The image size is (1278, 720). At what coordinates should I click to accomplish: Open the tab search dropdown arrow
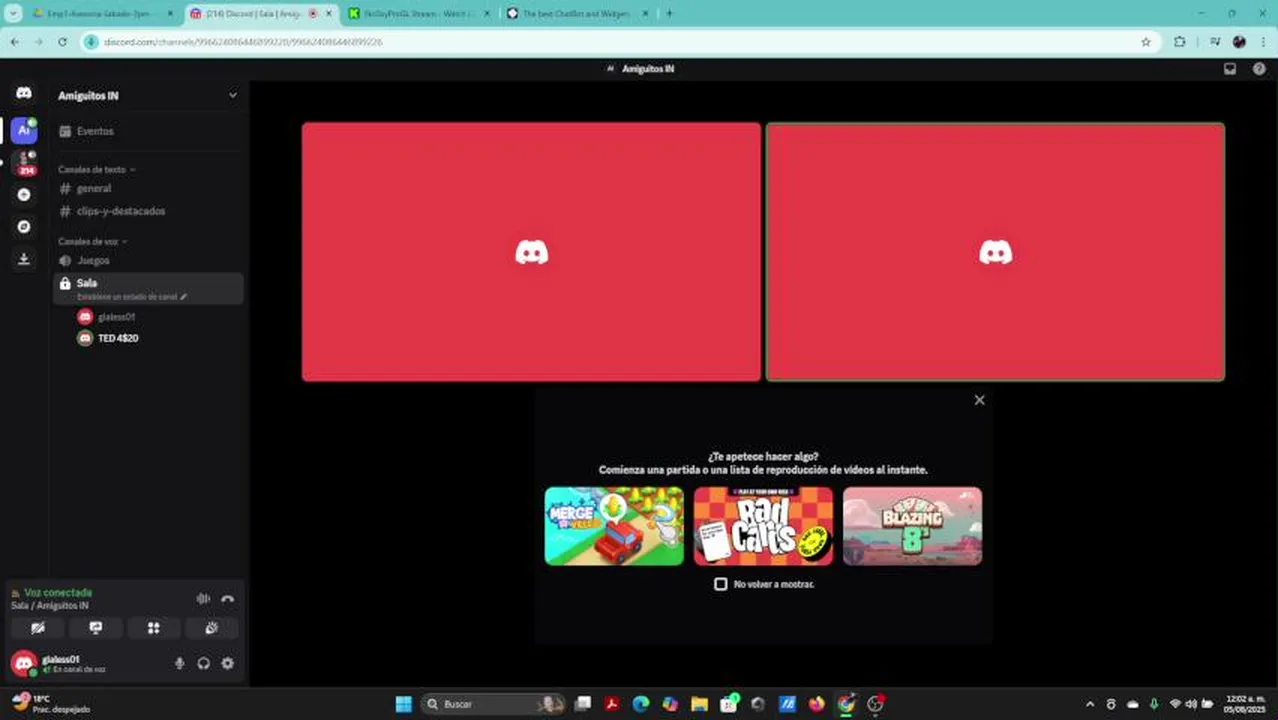coord(13,14)
